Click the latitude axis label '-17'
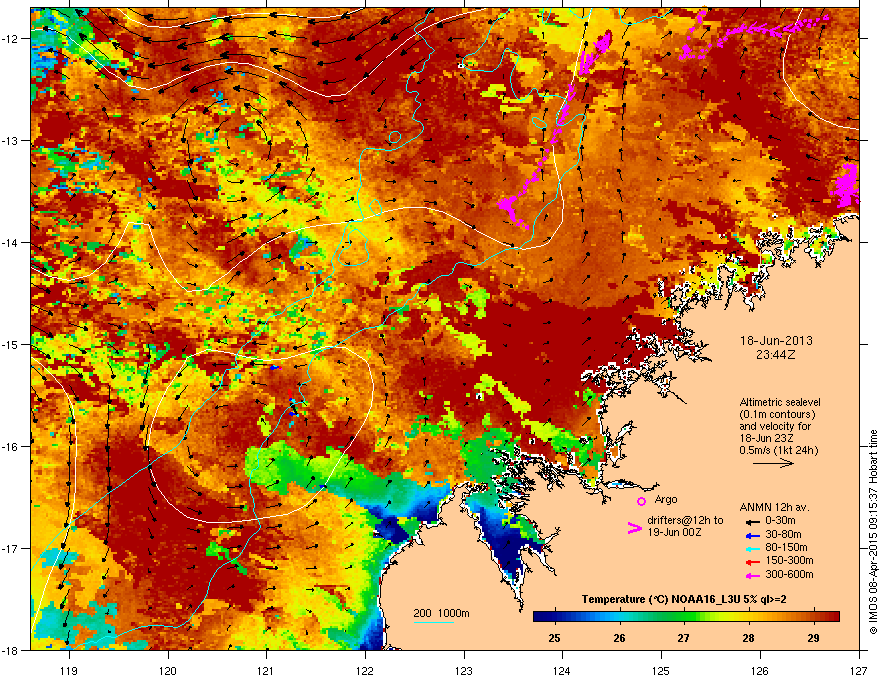880x680 pixels. pyautogui.click(x=11, y=548)
